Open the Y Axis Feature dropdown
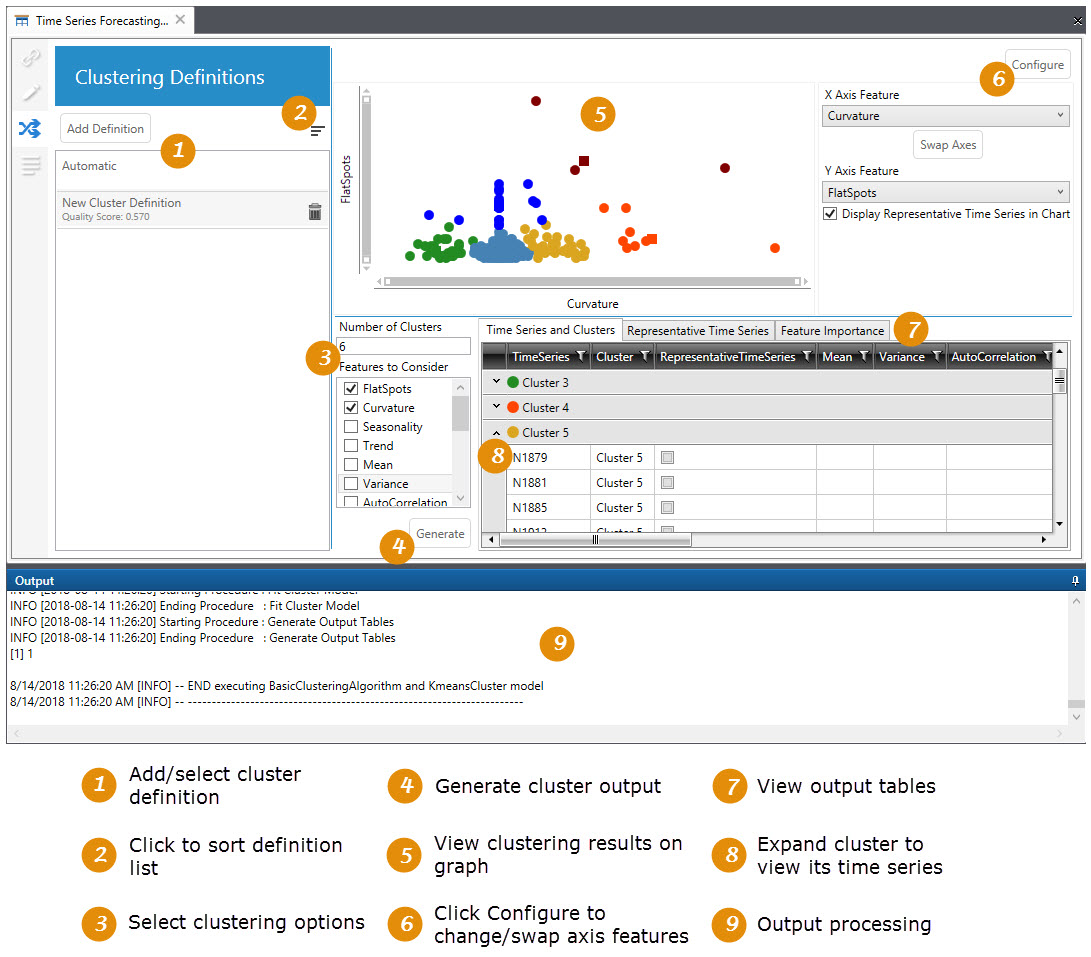The height and width of the screenshot is (957, 1091). (945, 193)
